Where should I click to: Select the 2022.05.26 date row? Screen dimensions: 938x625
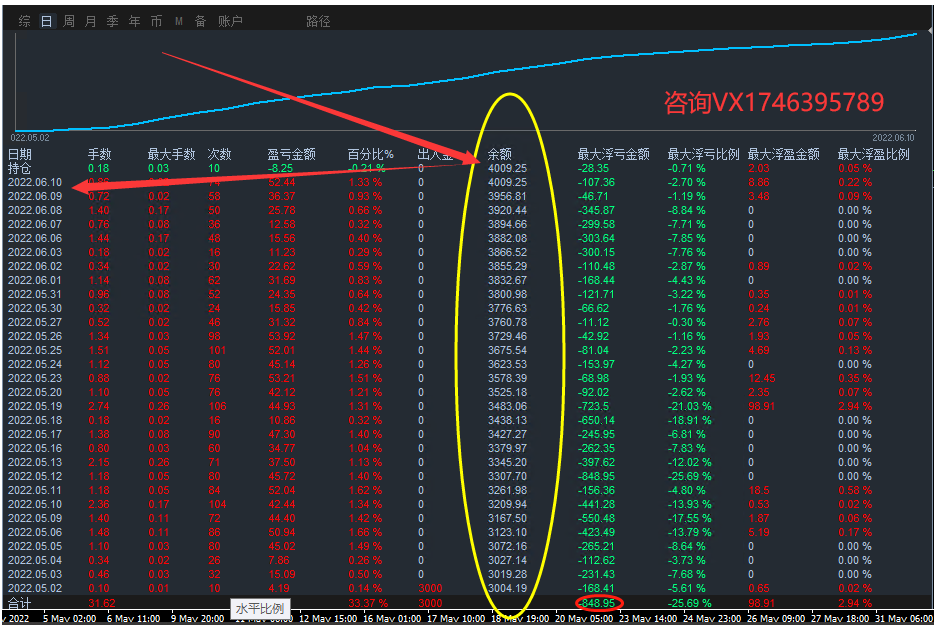[35, 336]
